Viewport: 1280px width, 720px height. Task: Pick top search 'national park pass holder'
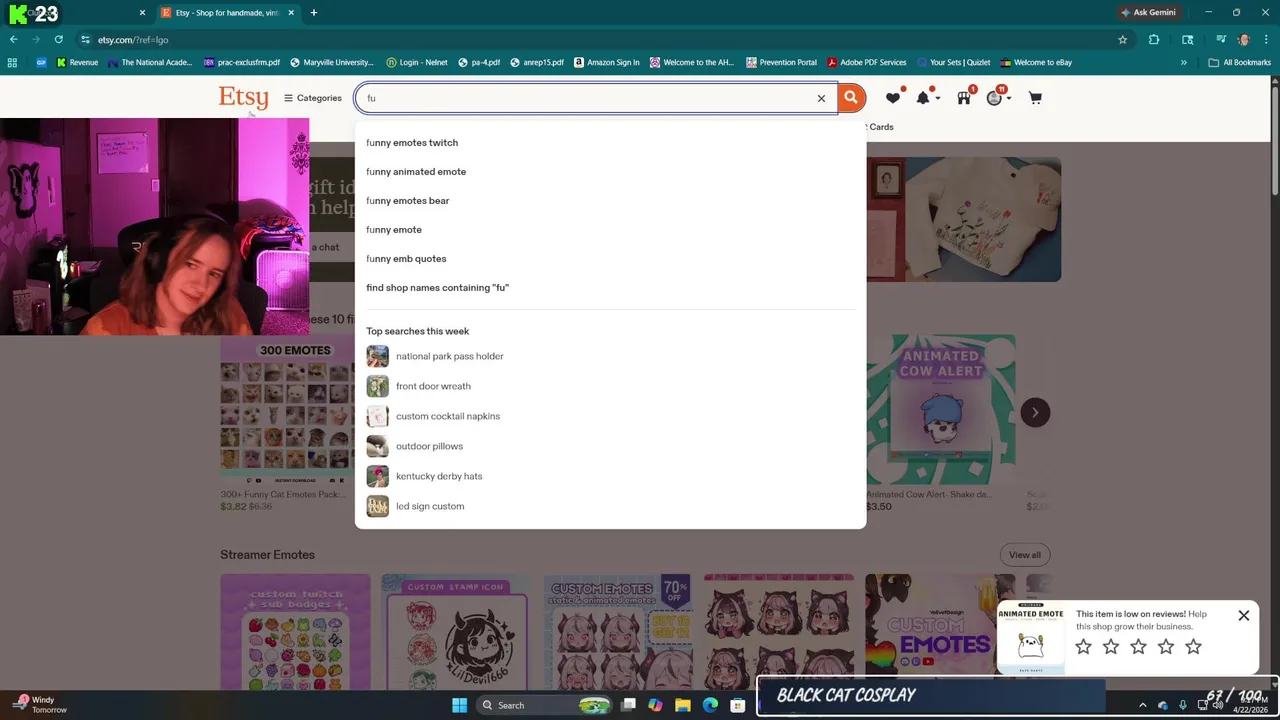pyautogui.click(x=450, y=356)
